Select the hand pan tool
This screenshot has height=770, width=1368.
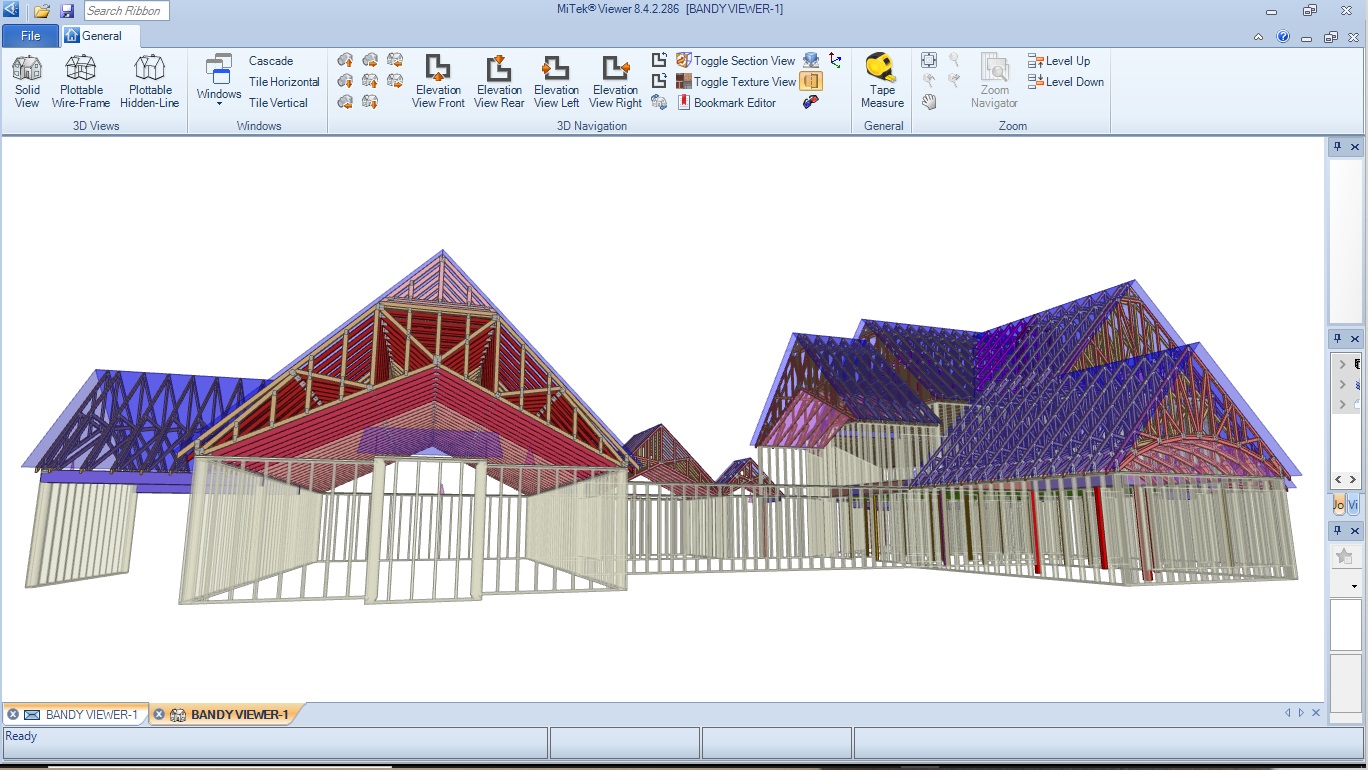(929, 102)
